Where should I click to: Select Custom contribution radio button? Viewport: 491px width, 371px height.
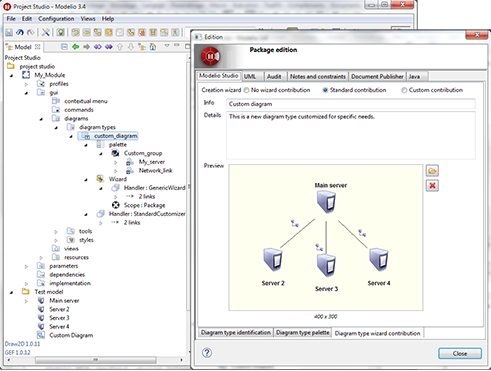coord(404,90)
